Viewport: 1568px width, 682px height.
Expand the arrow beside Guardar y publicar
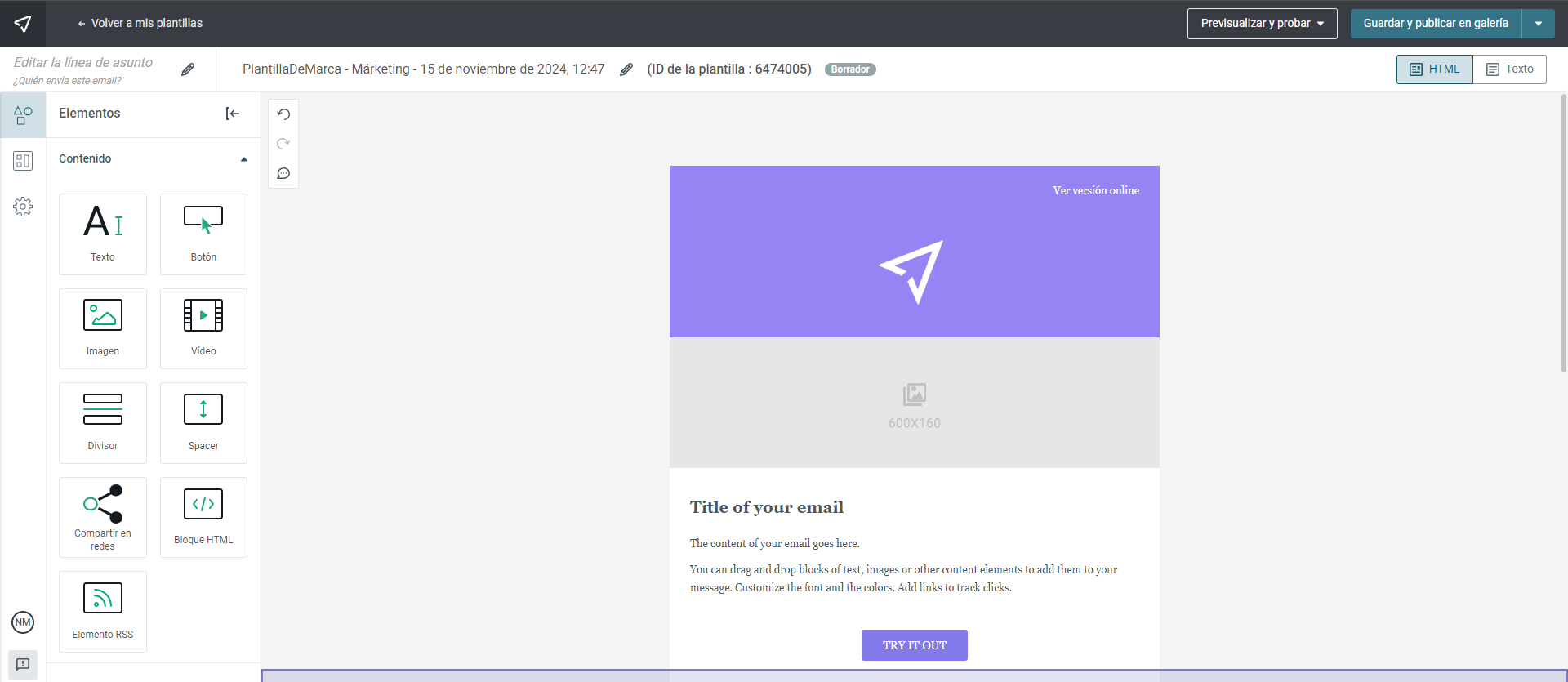pos(1539,24)
